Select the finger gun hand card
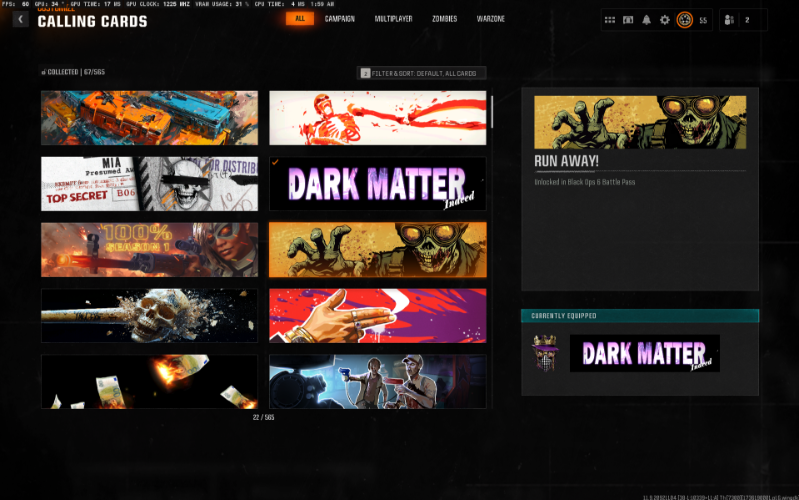Viewport: 799px width, 500px height. [x=378, y=315]
